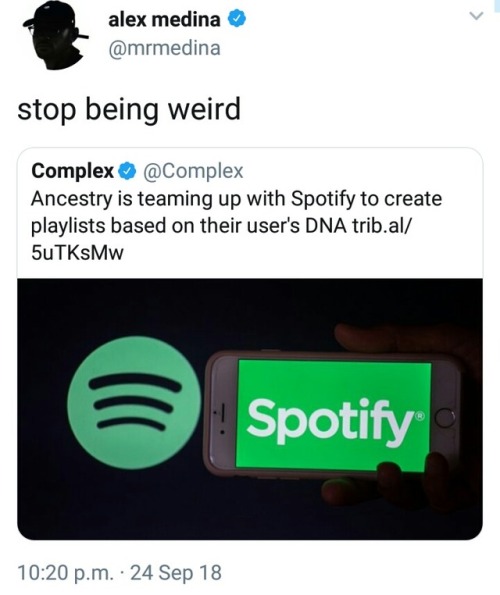Open the @mrmedina handle
Image resolution: width=500 pixels, height=595 pixels.
coord(164,49)
